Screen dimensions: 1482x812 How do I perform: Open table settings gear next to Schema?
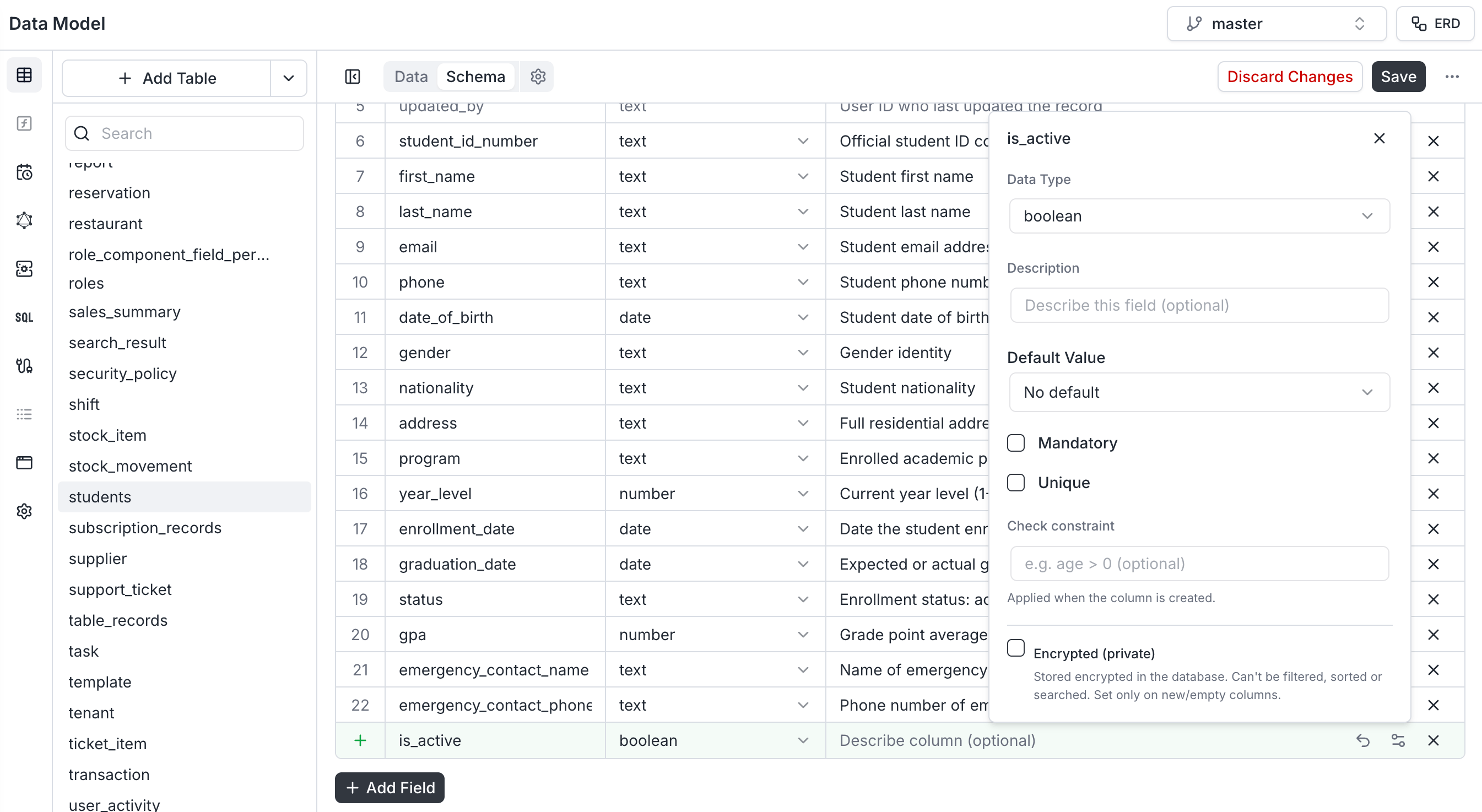(538, 77)
